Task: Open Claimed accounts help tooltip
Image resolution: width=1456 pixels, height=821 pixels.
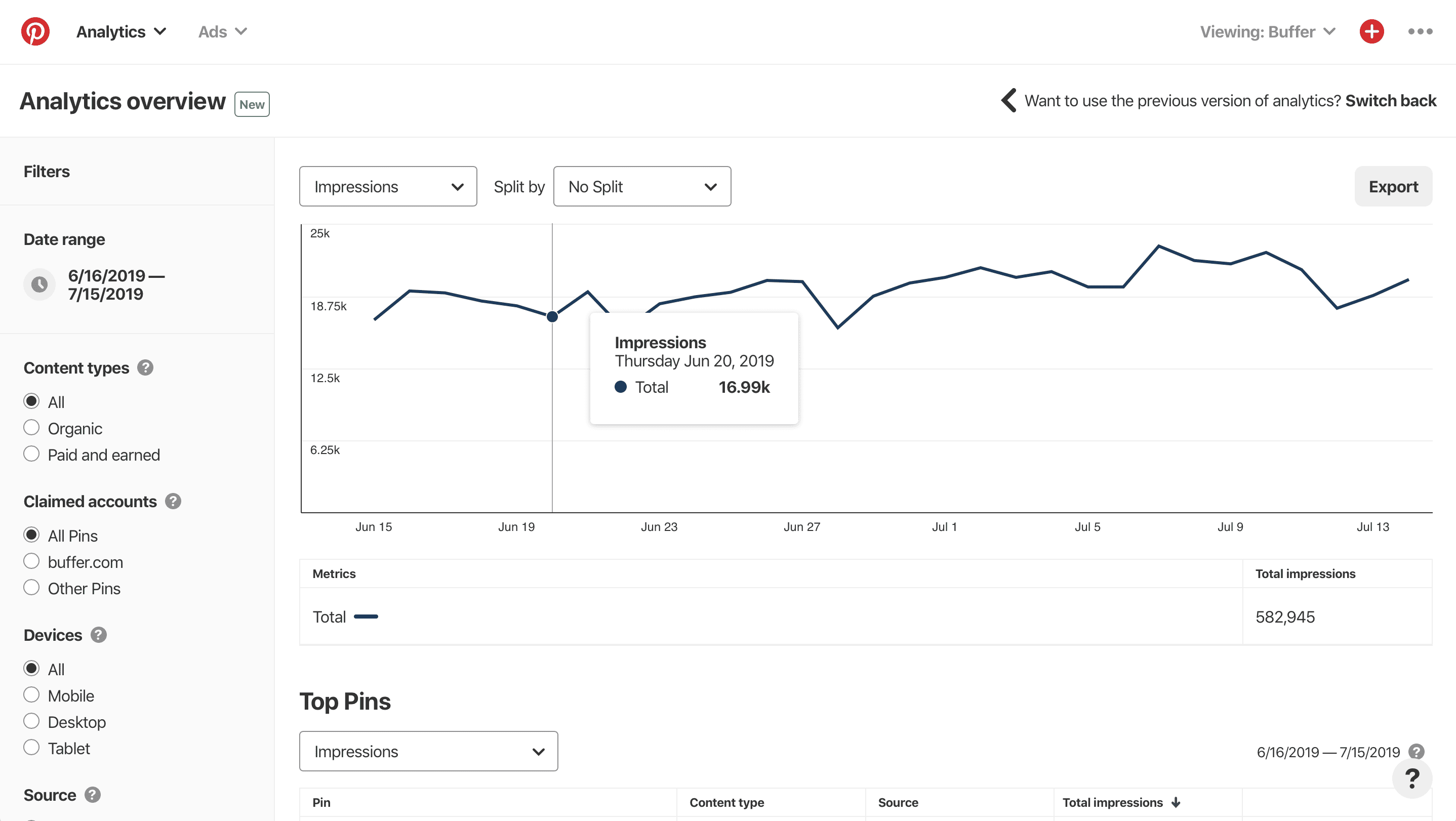Action: (173, 501)
